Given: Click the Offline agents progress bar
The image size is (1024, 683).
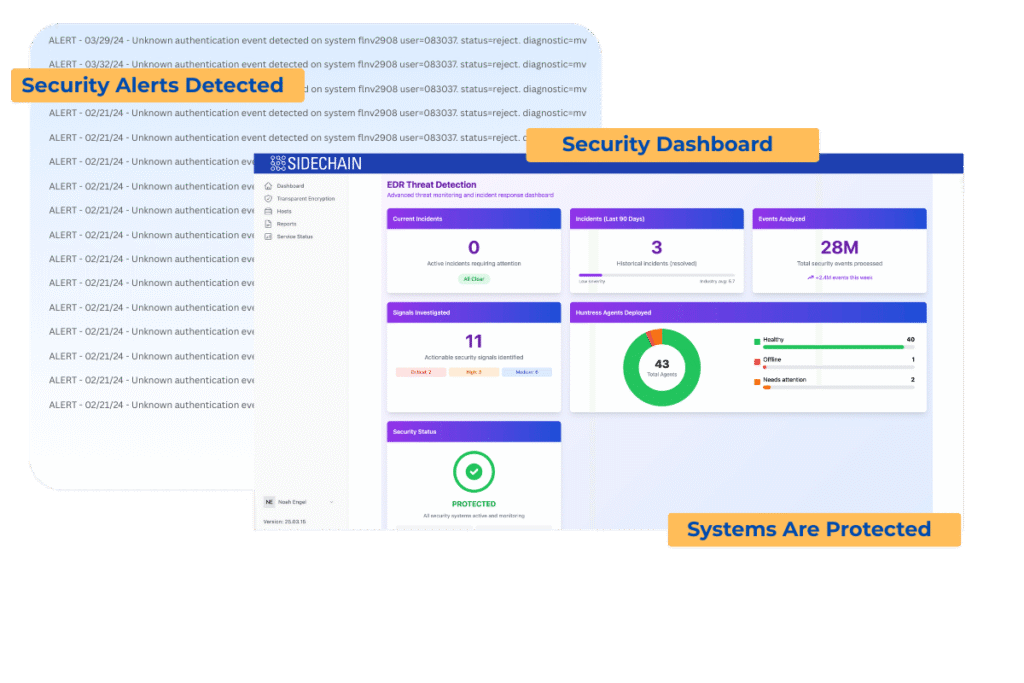Looking at the screenshot, I should click(x=839, y=367).
